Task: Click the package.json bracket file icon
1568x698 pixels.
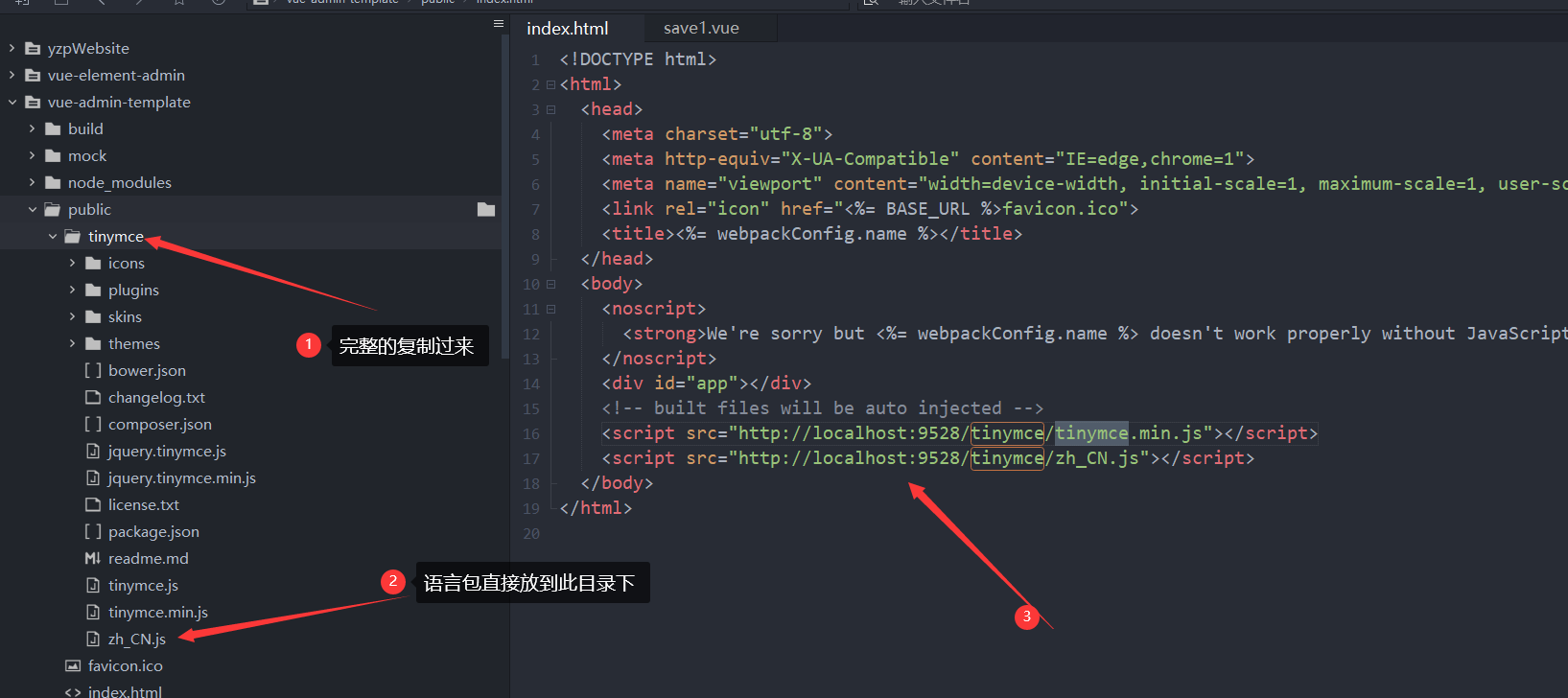Action: tap(93, 531)
